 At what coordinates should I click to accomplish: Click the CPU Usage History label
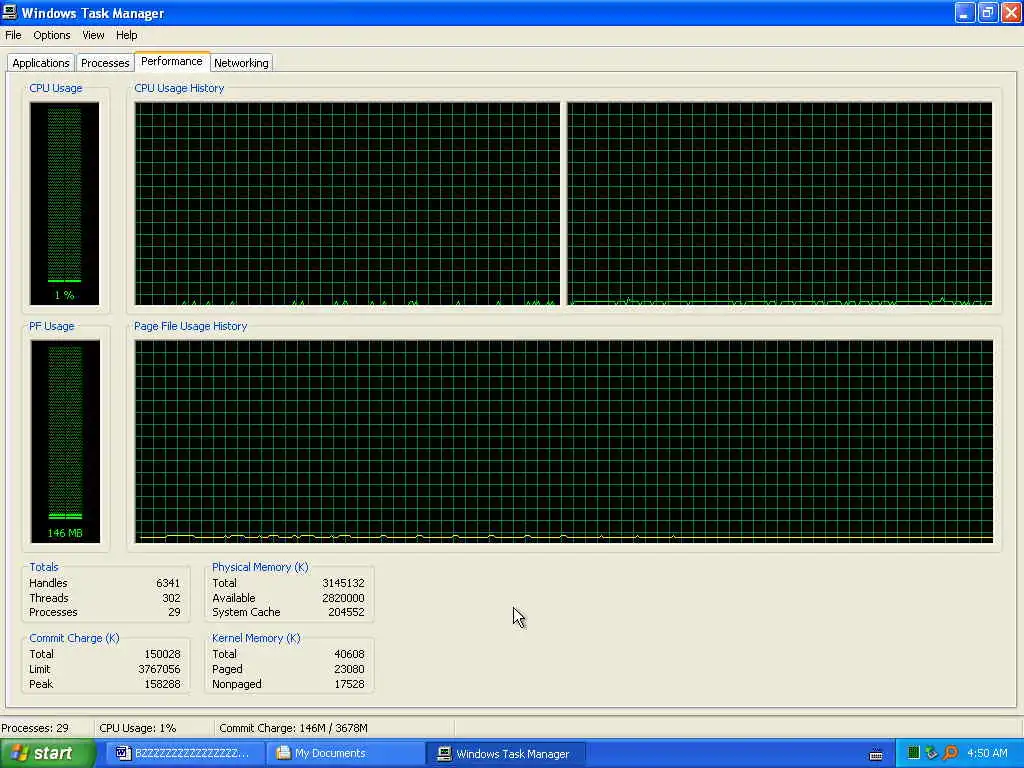click(179, 88)
